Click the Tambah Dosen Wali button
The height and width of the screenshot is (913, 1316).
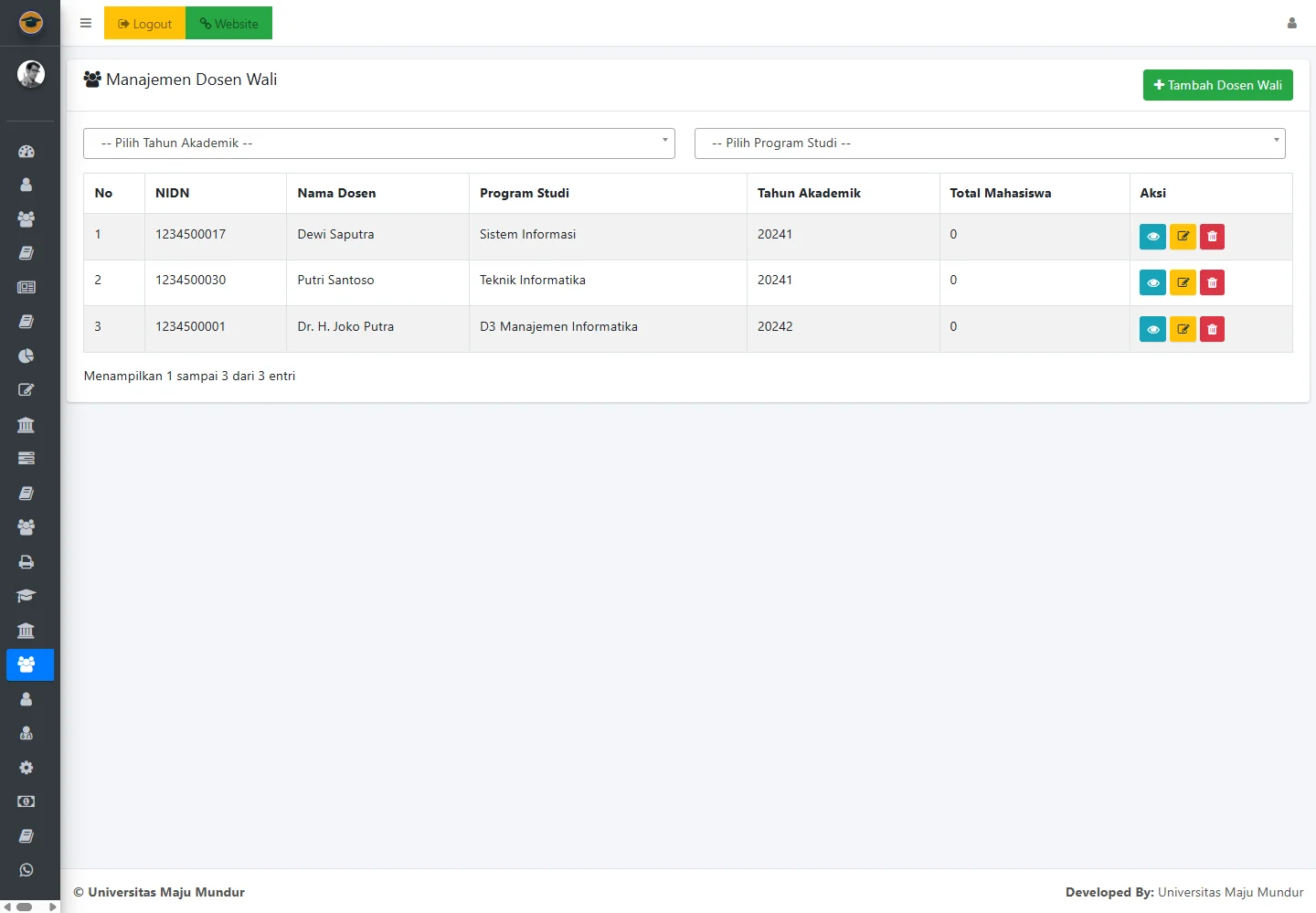[1217, 85]
